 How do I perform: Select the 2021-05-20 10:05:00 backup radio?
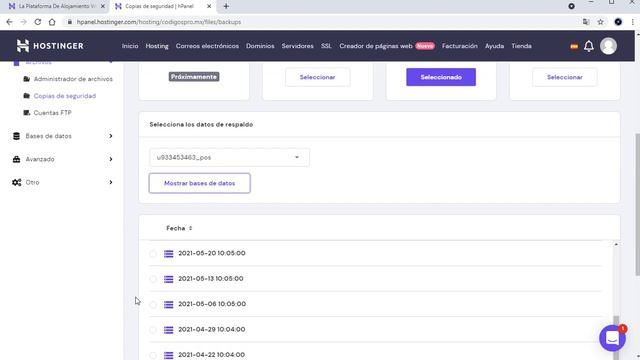153,254
